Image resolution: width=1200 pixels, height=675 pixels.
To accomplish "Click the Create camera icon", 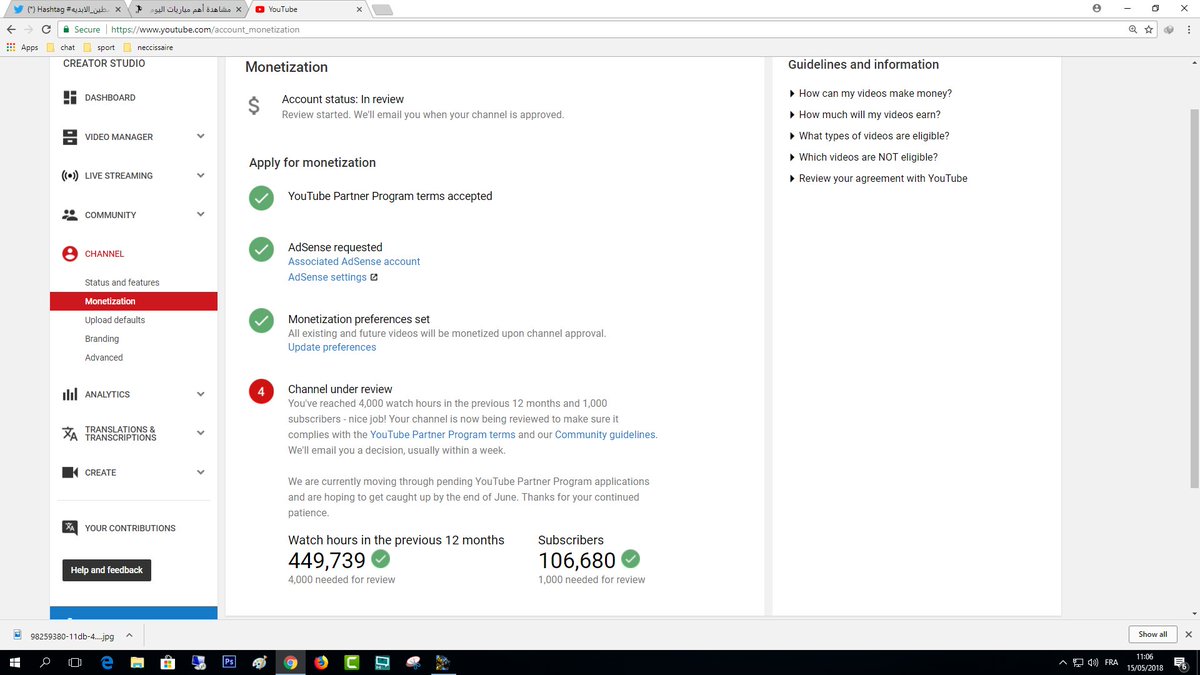I will point(70,472).
